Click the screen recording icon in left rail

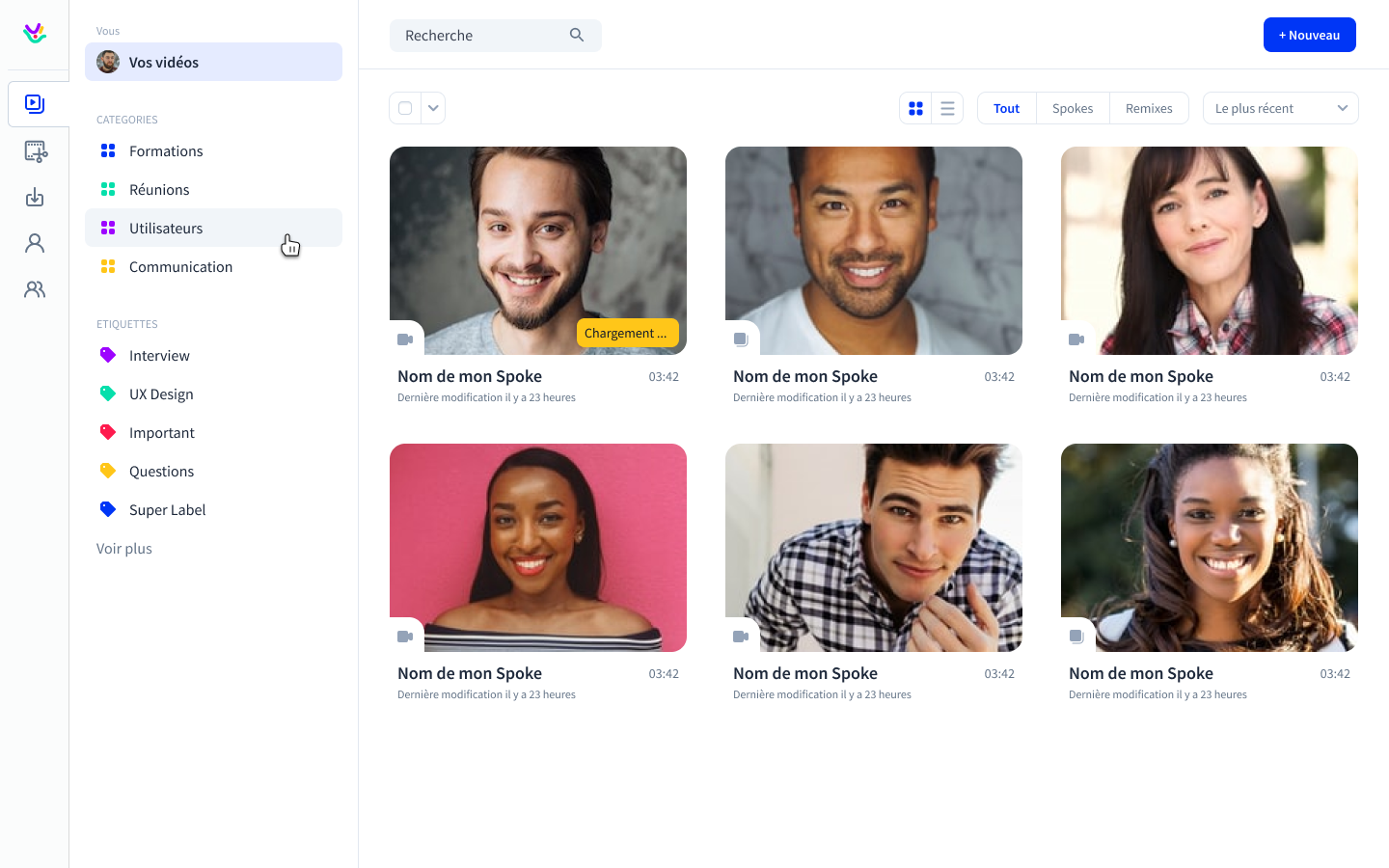(35, 151)
